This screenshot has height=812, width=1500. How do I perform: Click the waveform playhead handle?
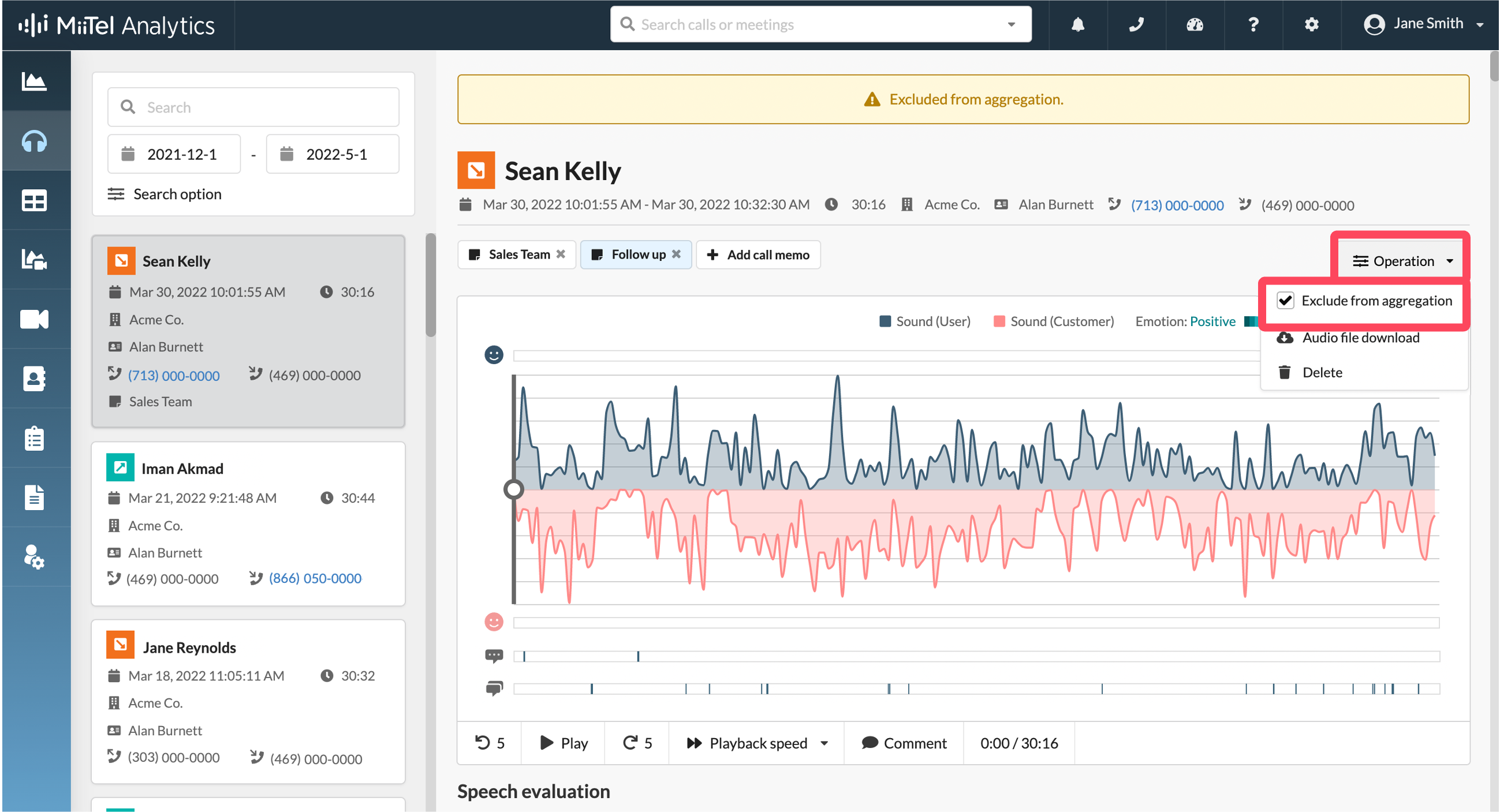click(x=513, y=489)
